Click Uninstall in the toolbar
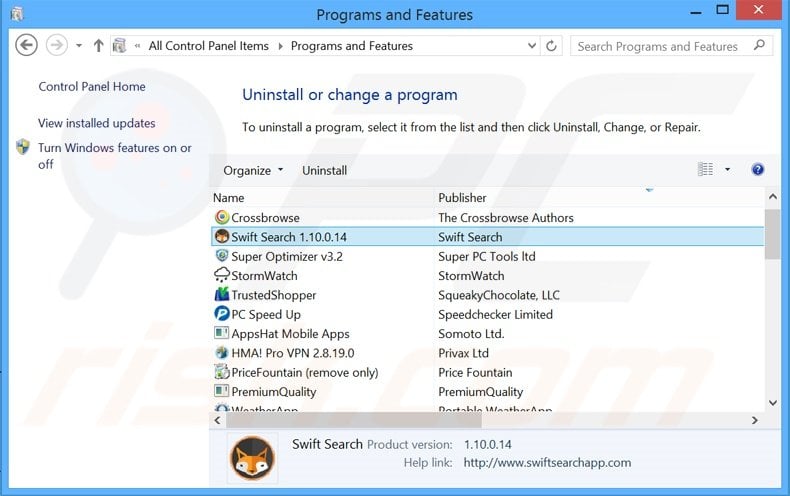 click(324, 171)
